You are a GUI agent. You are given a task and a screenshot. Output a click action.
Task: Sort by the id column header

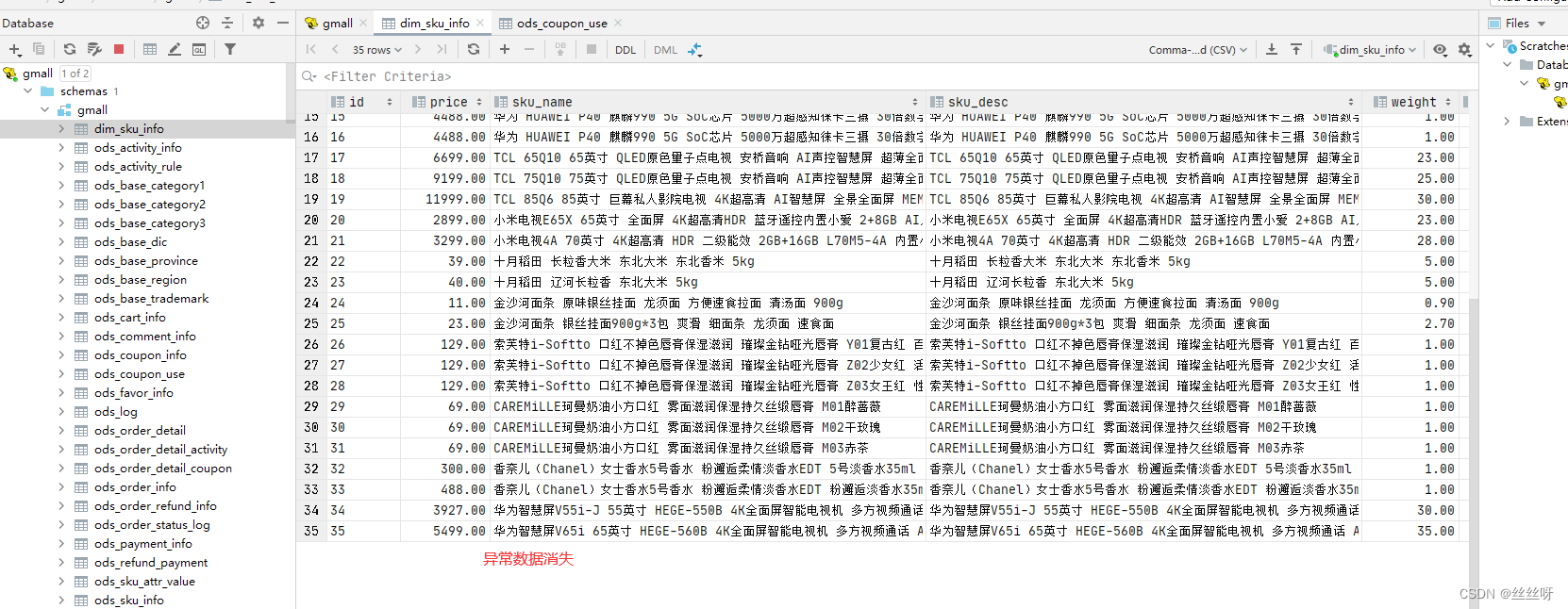[361, 102]
